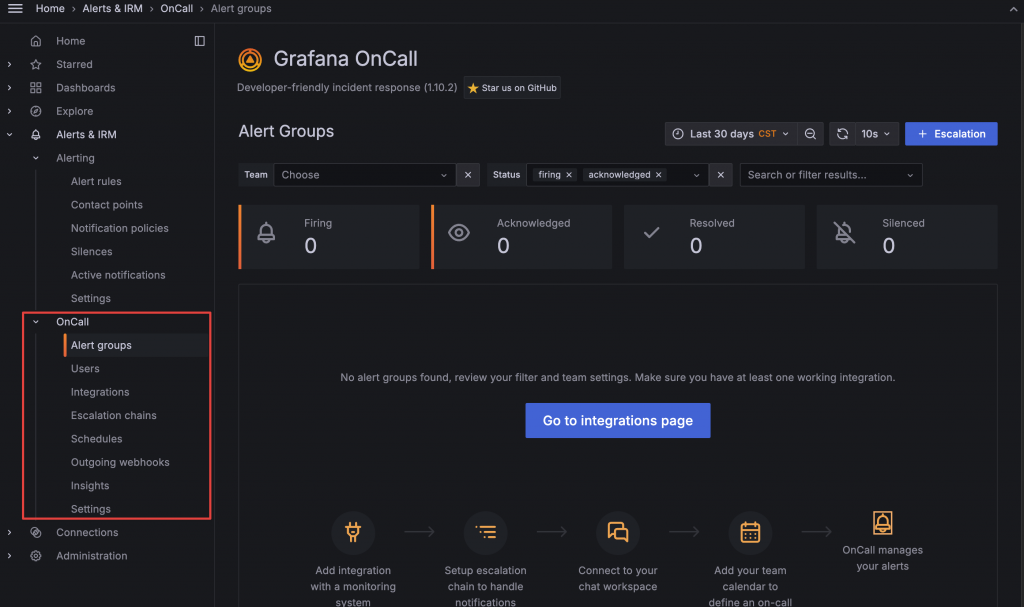Viewport: 1024px width, 607px height.
Task: Open the Team Choose dropdown
Action: pyautogui.click(x=364, y=175)
